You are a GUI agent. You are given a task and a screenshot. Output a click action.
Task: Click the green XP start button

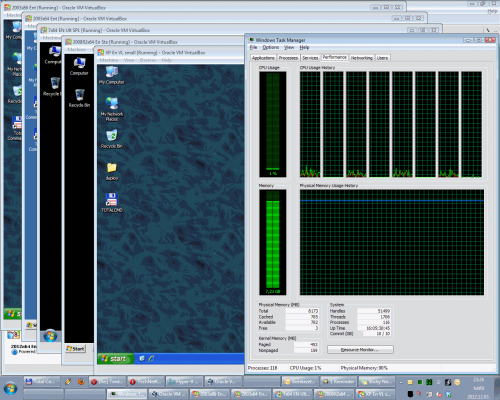click(116, 359)
